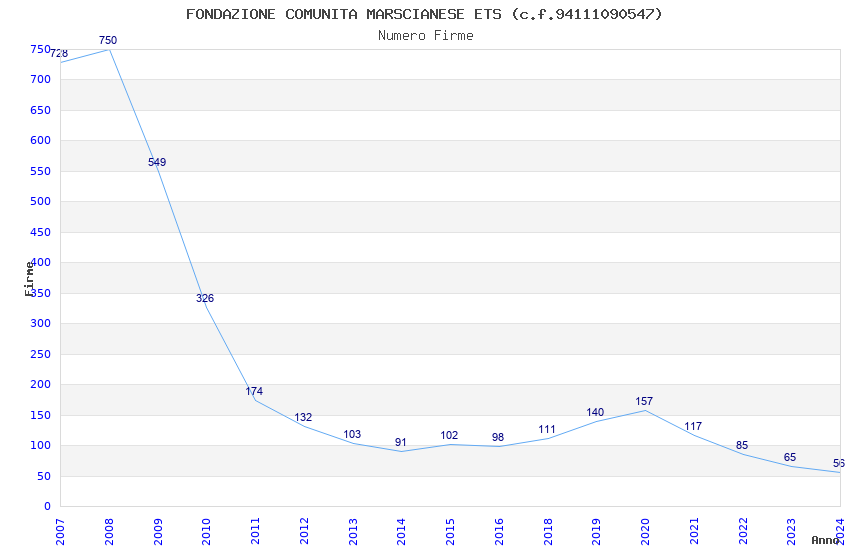Screen dimensions: 850x550
Task: Click the x-axis year 2008
Action: pos(109,532)
